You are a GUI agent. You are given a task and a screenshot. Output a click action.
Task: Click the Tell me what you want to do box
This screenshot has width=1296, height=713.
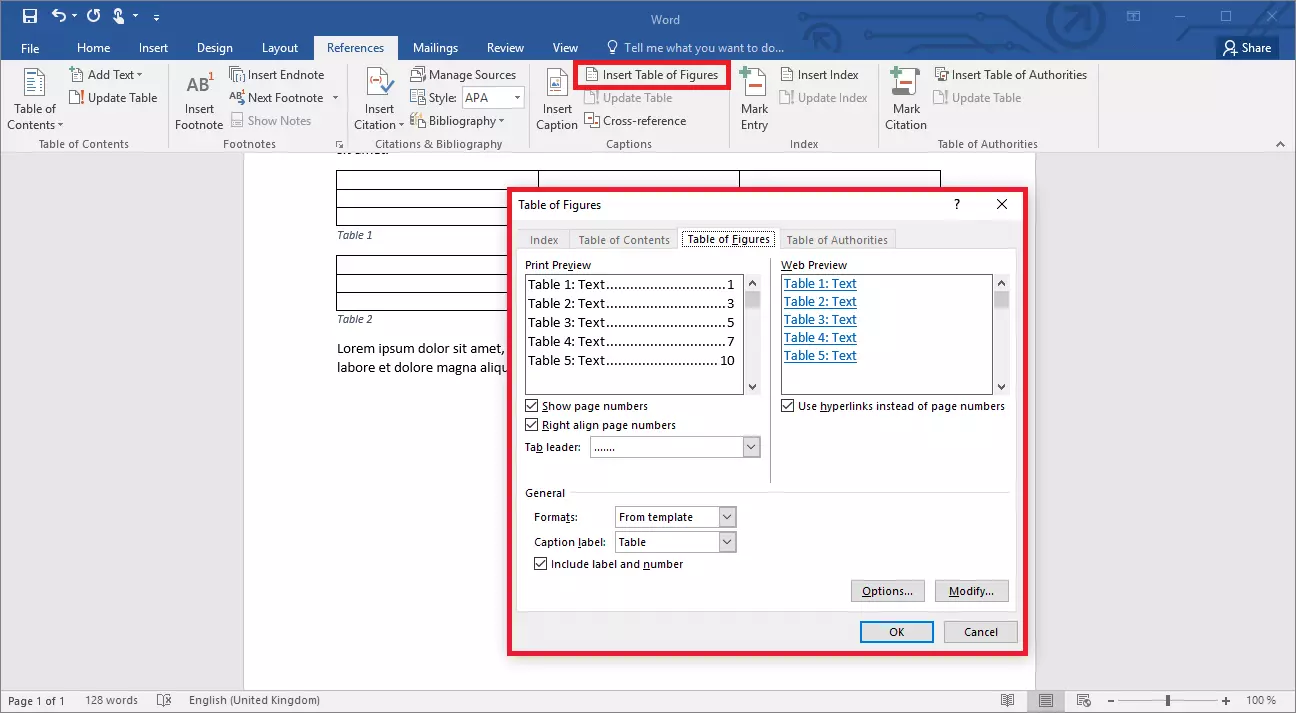[x=695, y=48]
